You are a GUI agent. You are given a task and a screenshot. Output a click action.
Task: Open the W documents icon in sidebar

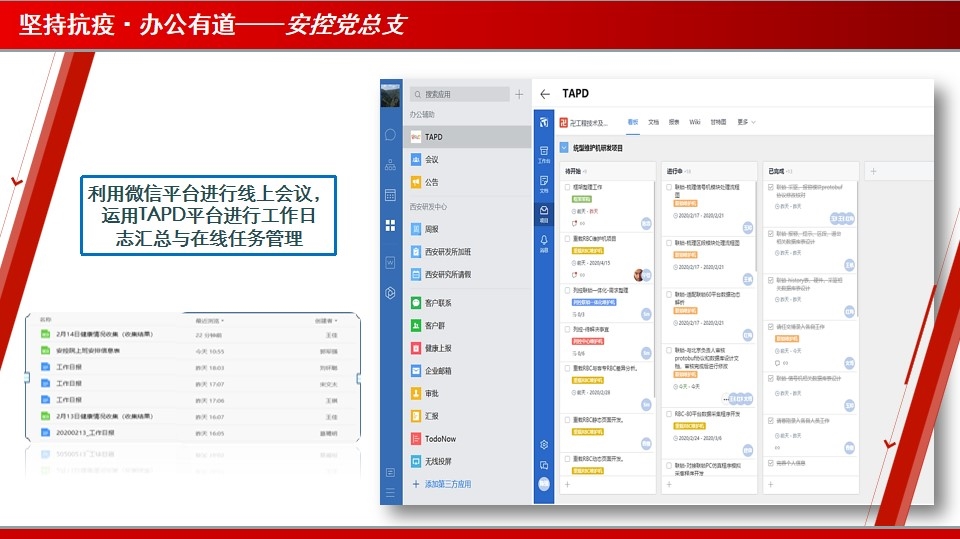(x=390, y=263)
